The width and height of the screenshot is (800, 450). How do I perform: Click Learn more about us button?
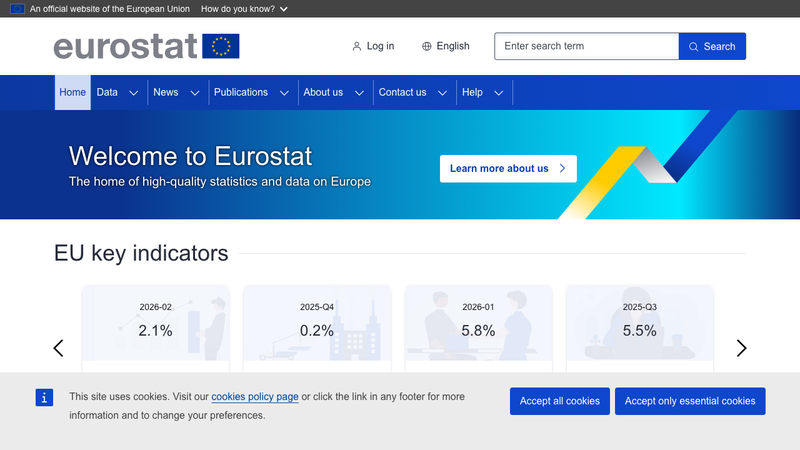508,168
